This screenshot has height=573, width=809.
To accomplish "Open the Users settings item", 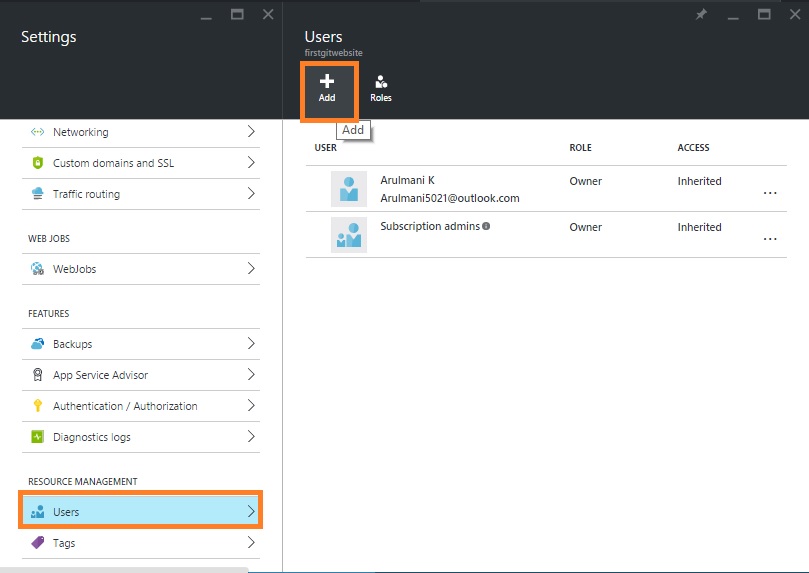I will tap(140, 512).
